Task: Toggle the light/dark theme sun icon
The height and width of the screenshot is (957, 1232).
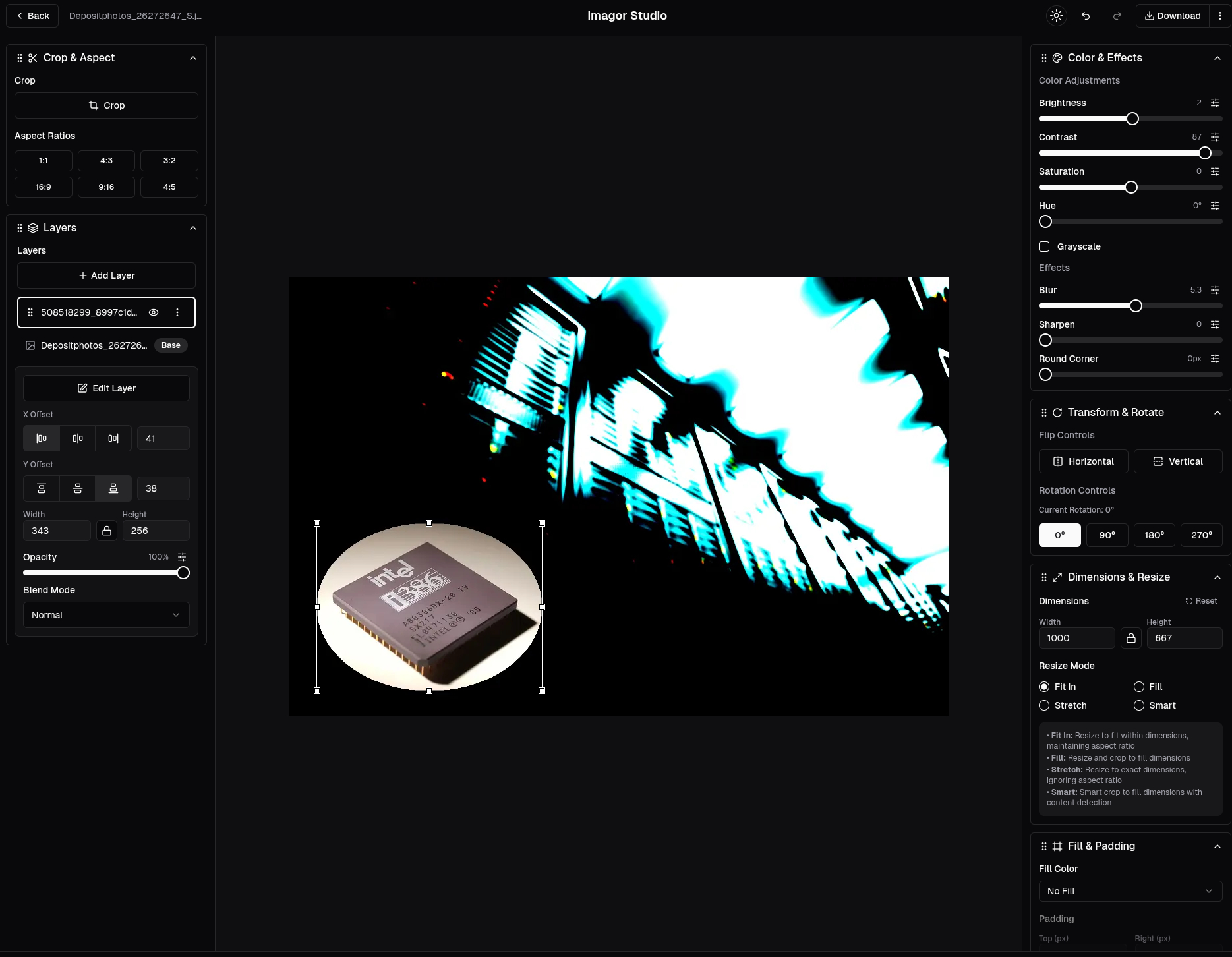Action: pyautogui.click(x=1056, y=16)
